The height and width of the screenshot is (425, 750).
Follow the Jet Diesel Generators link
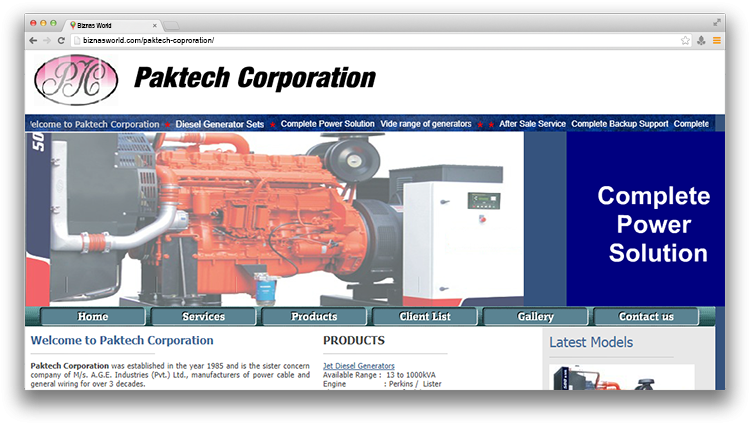coord(358,366)
